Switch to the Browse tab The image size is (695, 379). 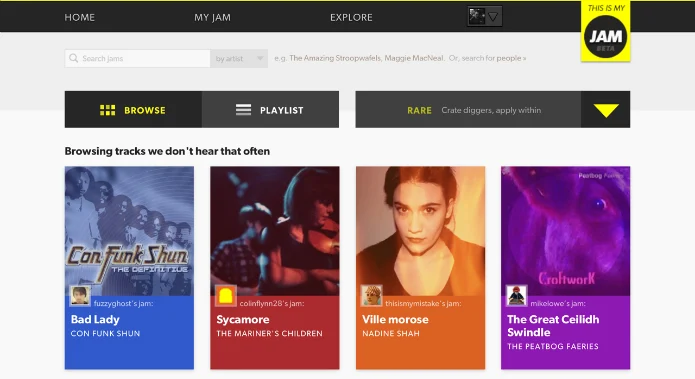133,109
